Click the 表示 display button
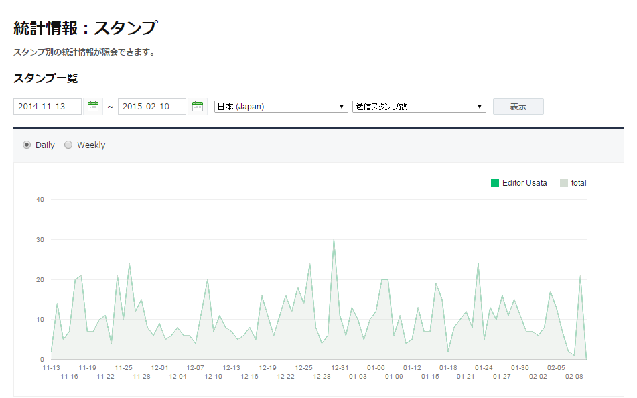Screen dimensions: 637x398 [x=518, y=106]
